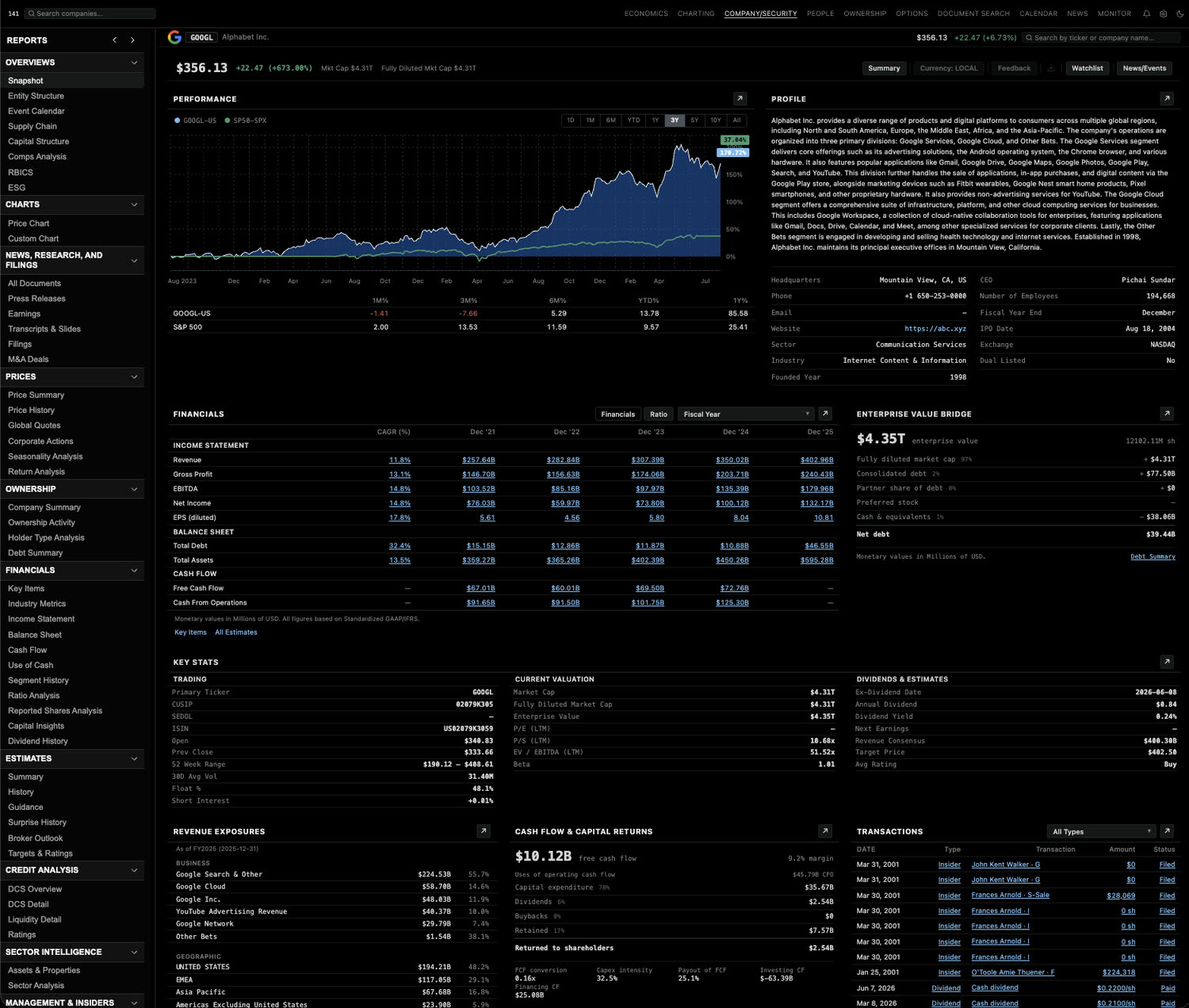This screenshot has width=1189, height=1008.
Task: Select the All chart range
Action: [x=737, y=120]
